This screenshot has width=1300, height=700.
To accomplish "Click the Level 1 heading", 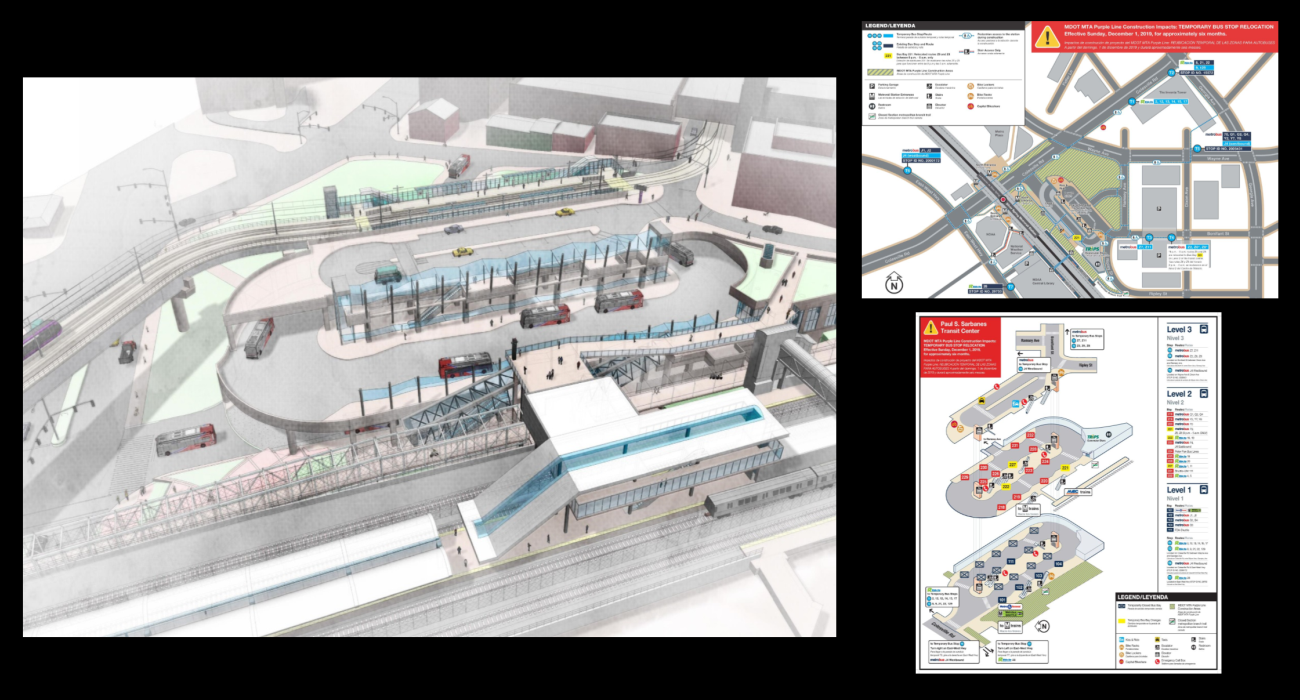I will pyautogui.click(x=1180, y=490).
